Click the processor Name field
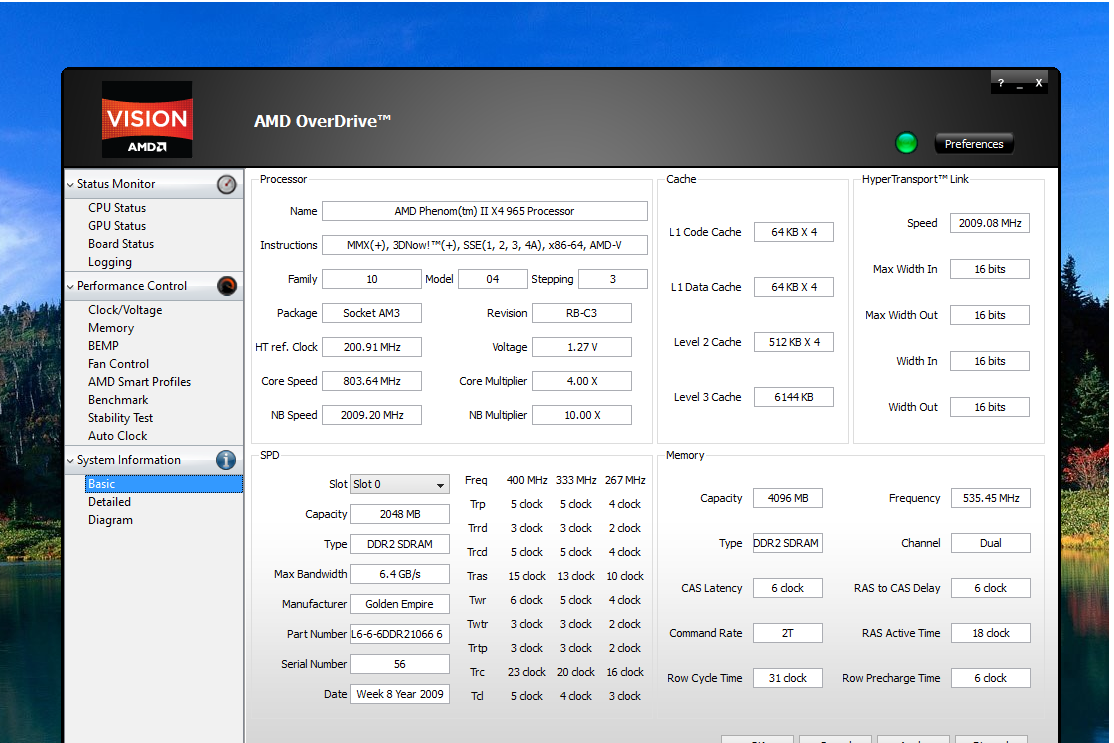Image resolution: width=1114 pixels, height=743 pixels. pyautogui.click(x=485, y=211)
